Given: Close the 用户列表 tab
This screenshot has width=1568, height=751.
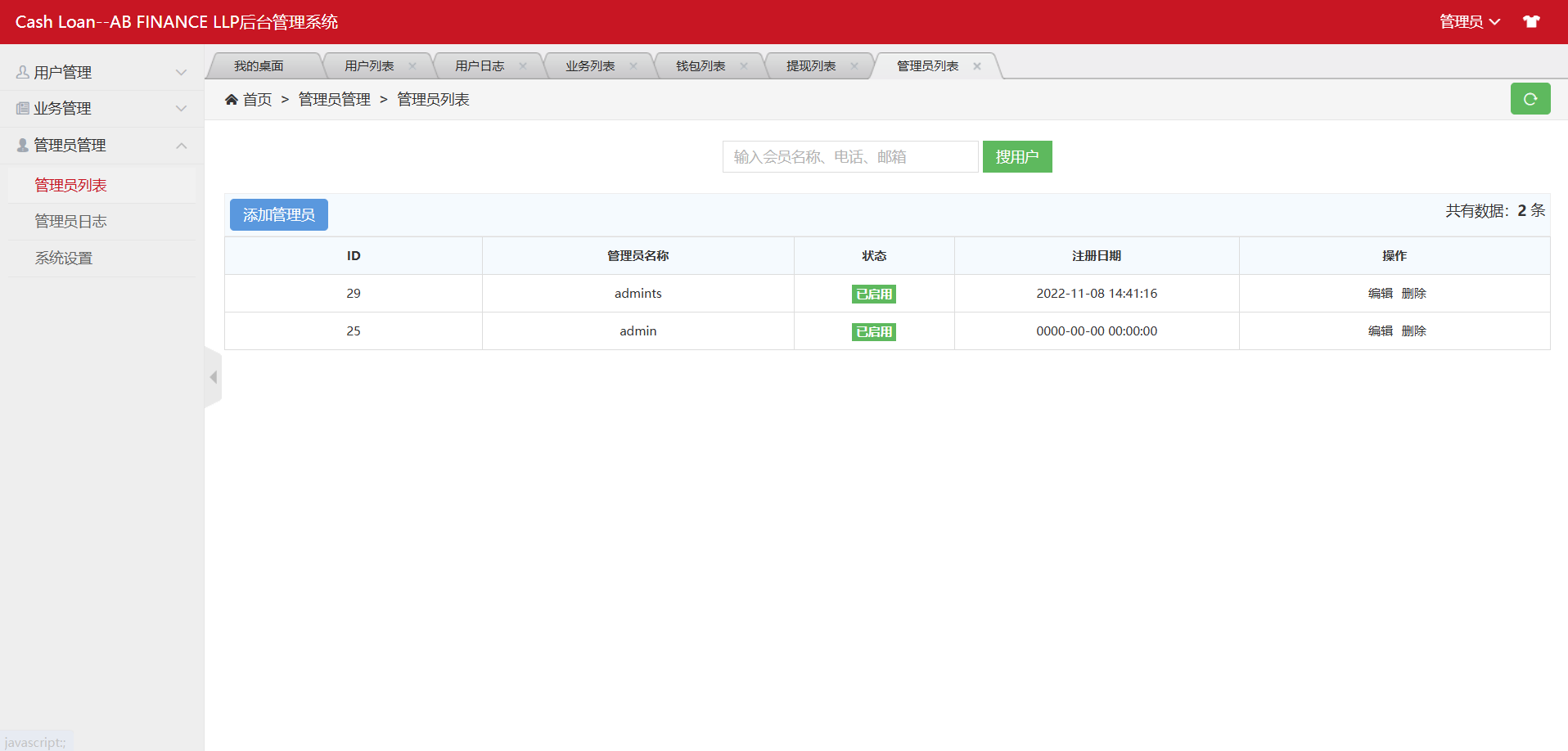Looking at the screenshot, I should pyautogui.click(x=412, y=66).
